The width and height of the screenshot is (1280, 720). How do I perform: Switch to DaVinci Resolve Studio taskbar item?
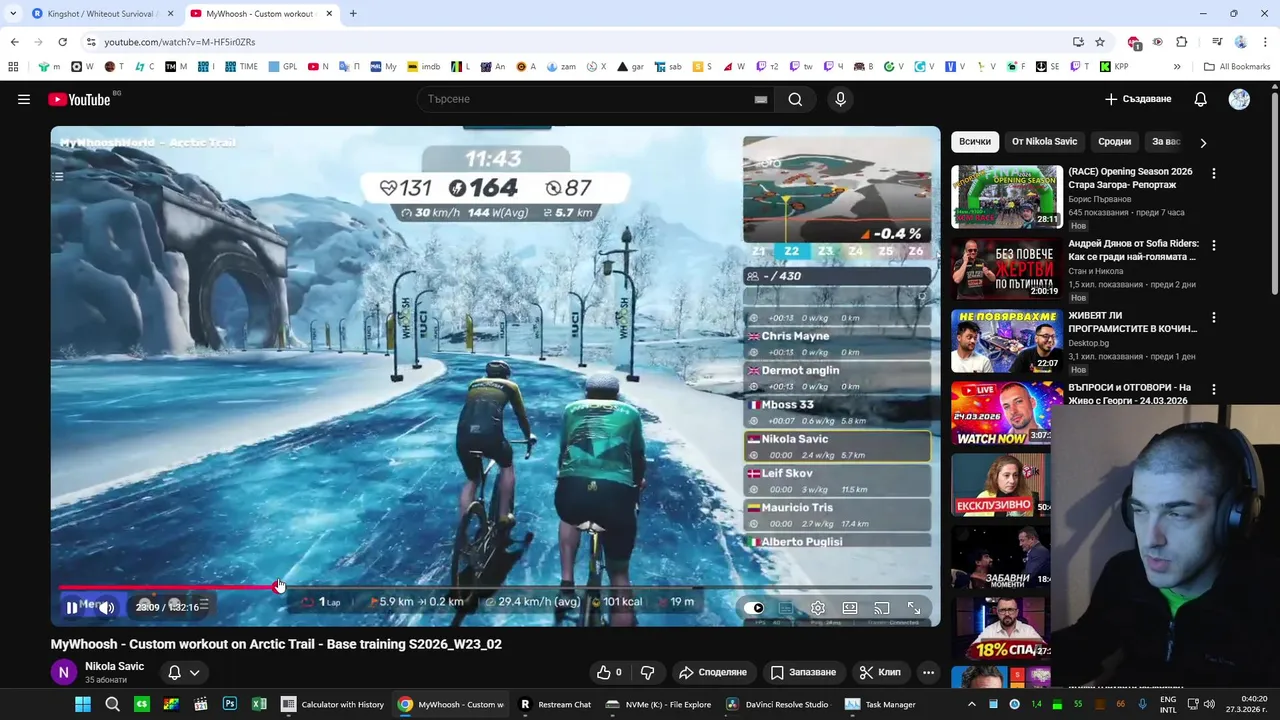click(x=780, y=704)
